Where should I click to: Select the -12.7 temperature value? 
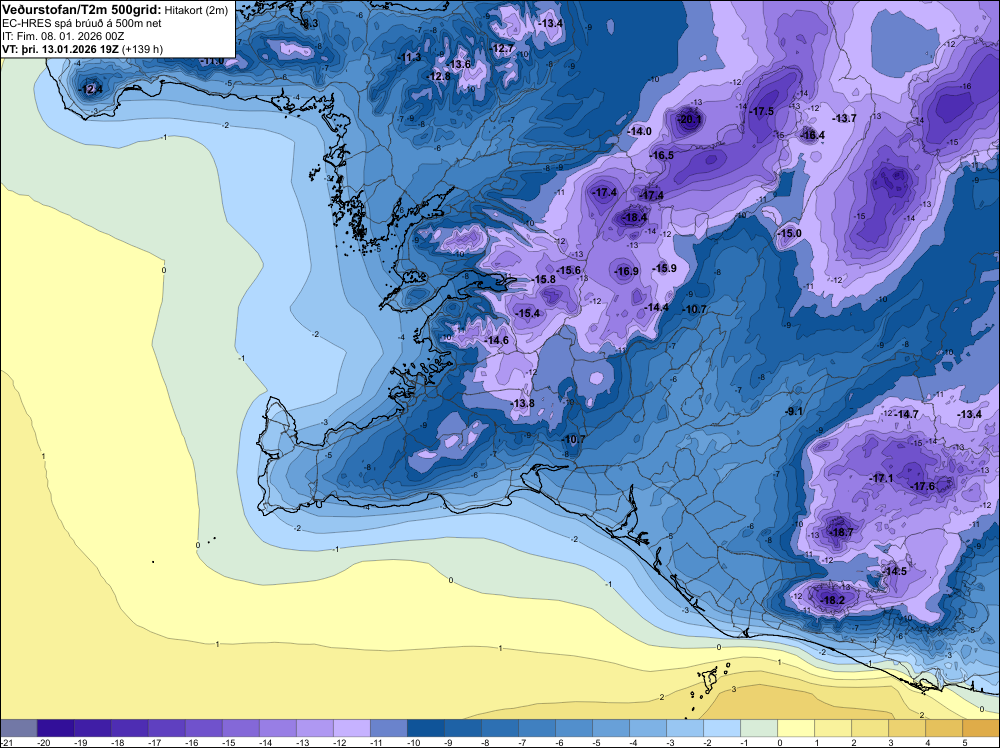pyautogui.click(x=502, y=48)
